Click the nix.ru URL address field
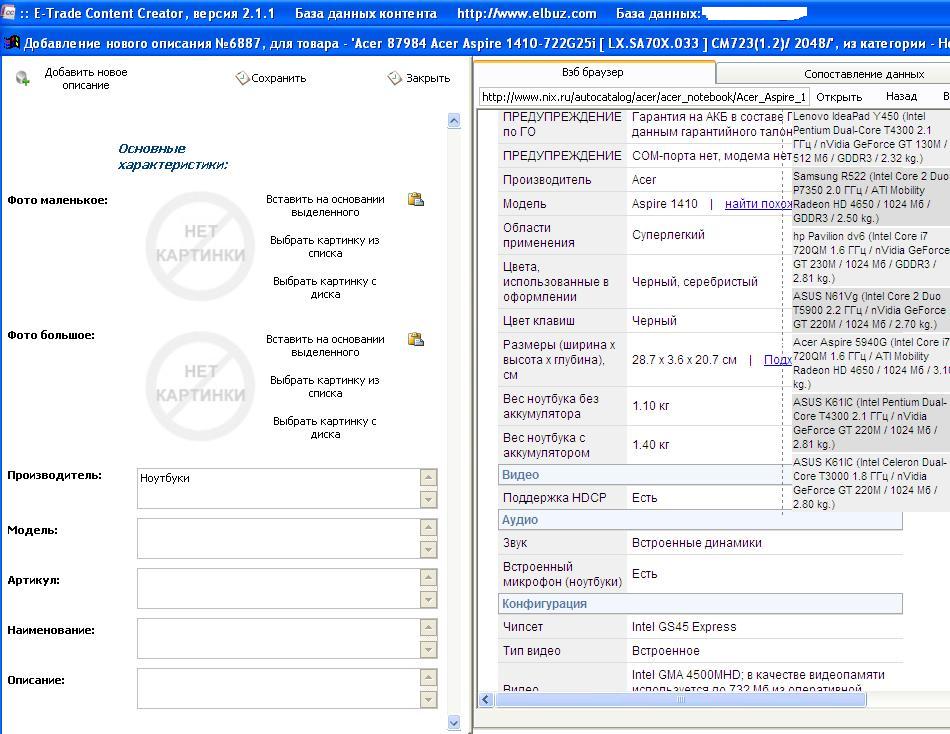The height and width of the screenshot is (734, 950). (645, 97)
